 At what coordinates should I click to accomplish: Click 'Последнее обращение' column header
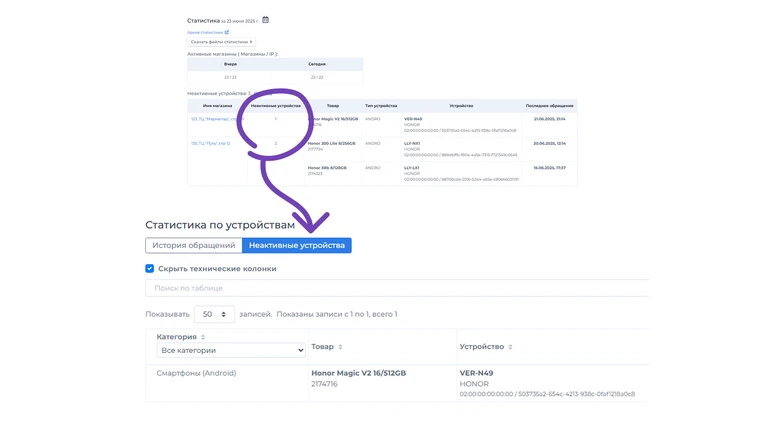[550, 106]
